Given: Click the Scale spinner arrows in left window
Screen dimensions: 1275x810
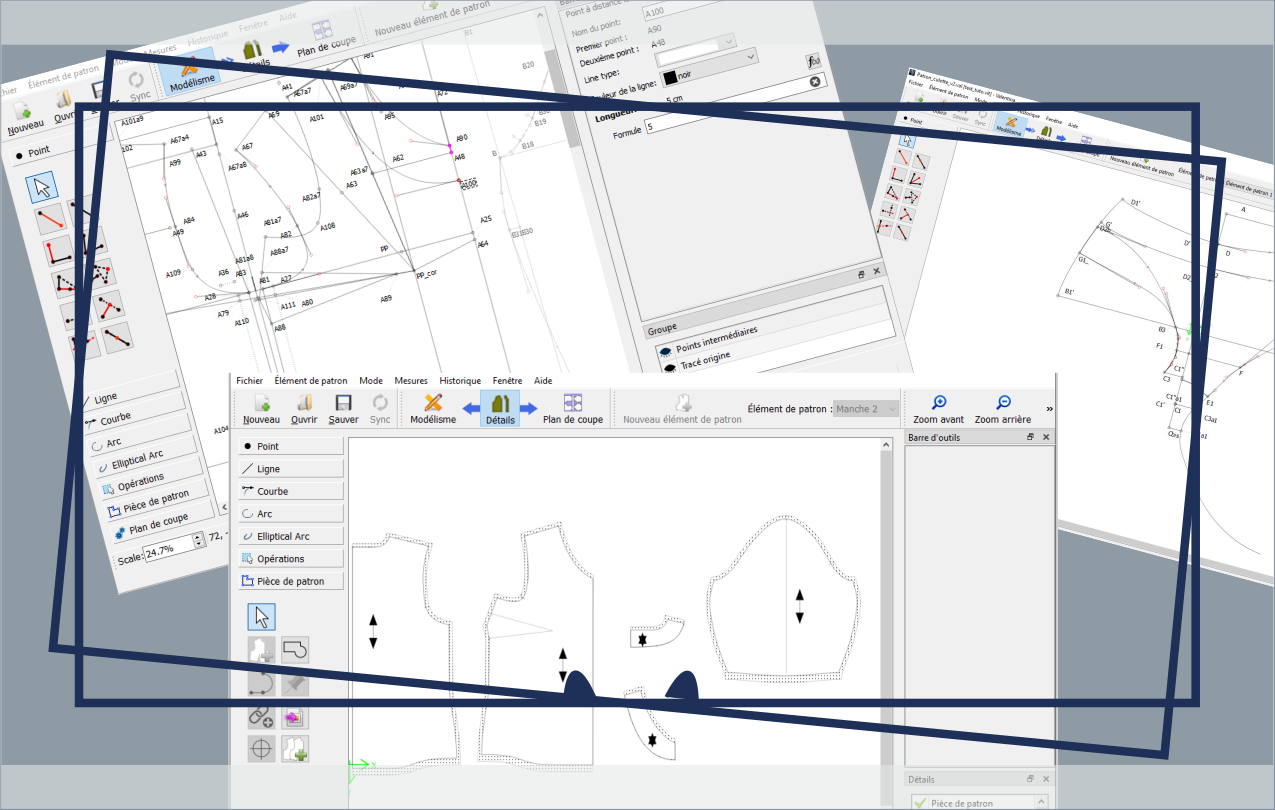Looking at the screenshot, I should pyautogui.click(x=199, y=539).
